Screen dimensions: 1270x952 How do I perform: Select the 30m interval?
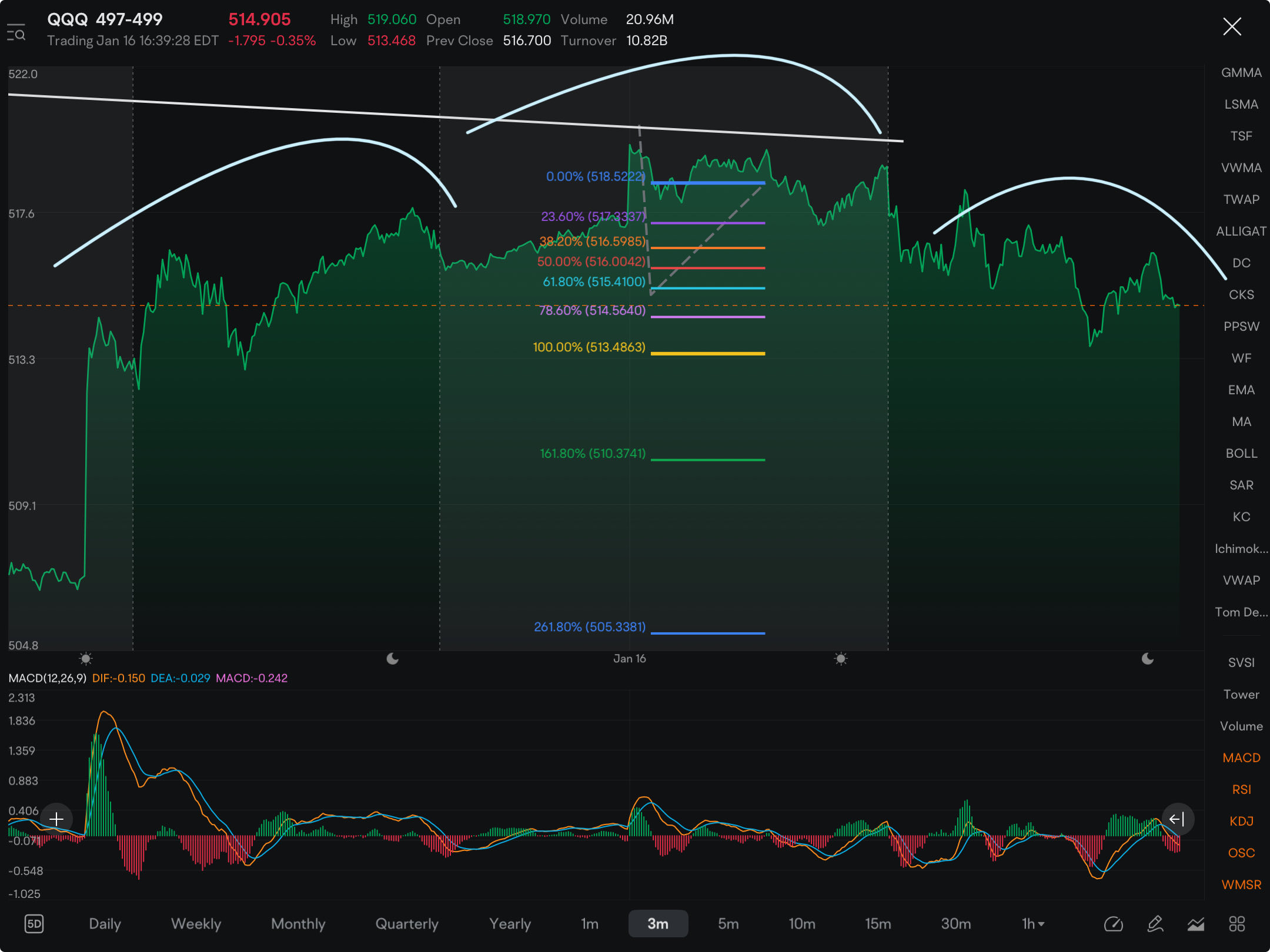tap(956, 924)
